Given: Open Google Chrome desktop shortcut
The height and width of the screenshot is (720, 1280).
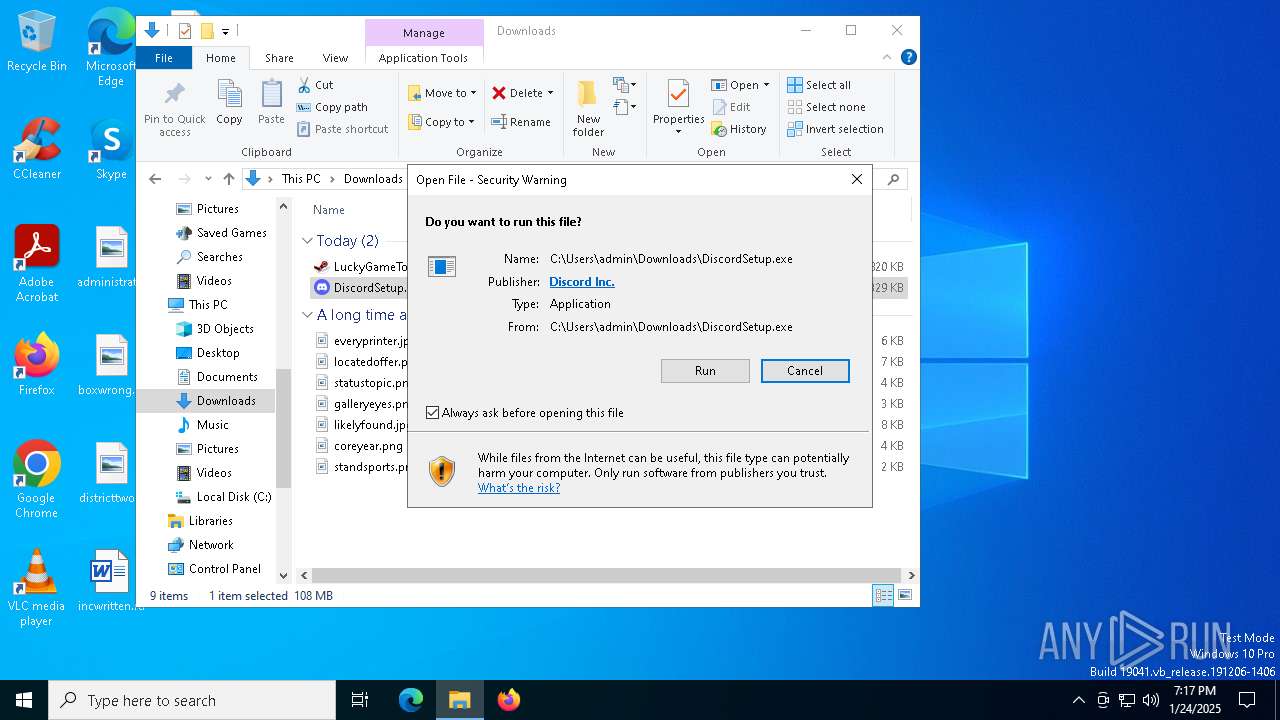Looking at the screenshot, I should point(37,480).
